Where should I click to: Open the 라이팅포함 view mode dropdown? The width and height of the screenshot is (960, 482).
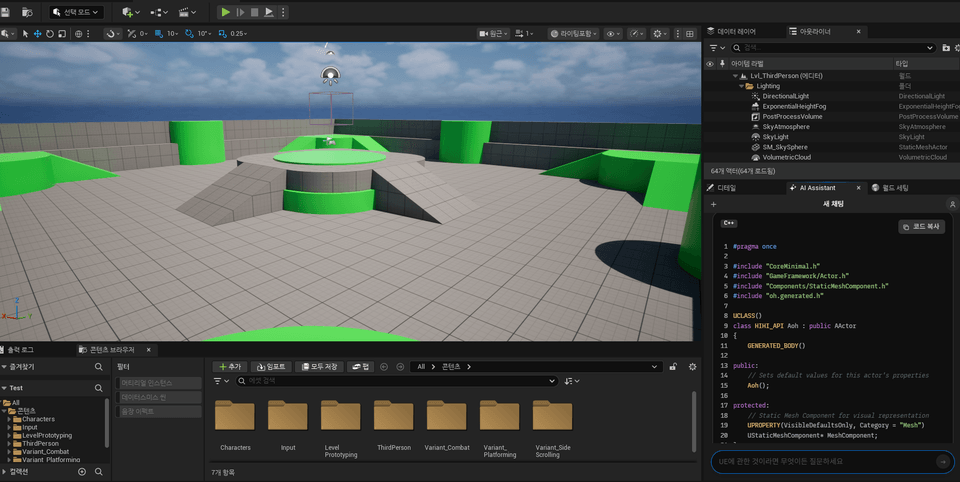point(573,33)
